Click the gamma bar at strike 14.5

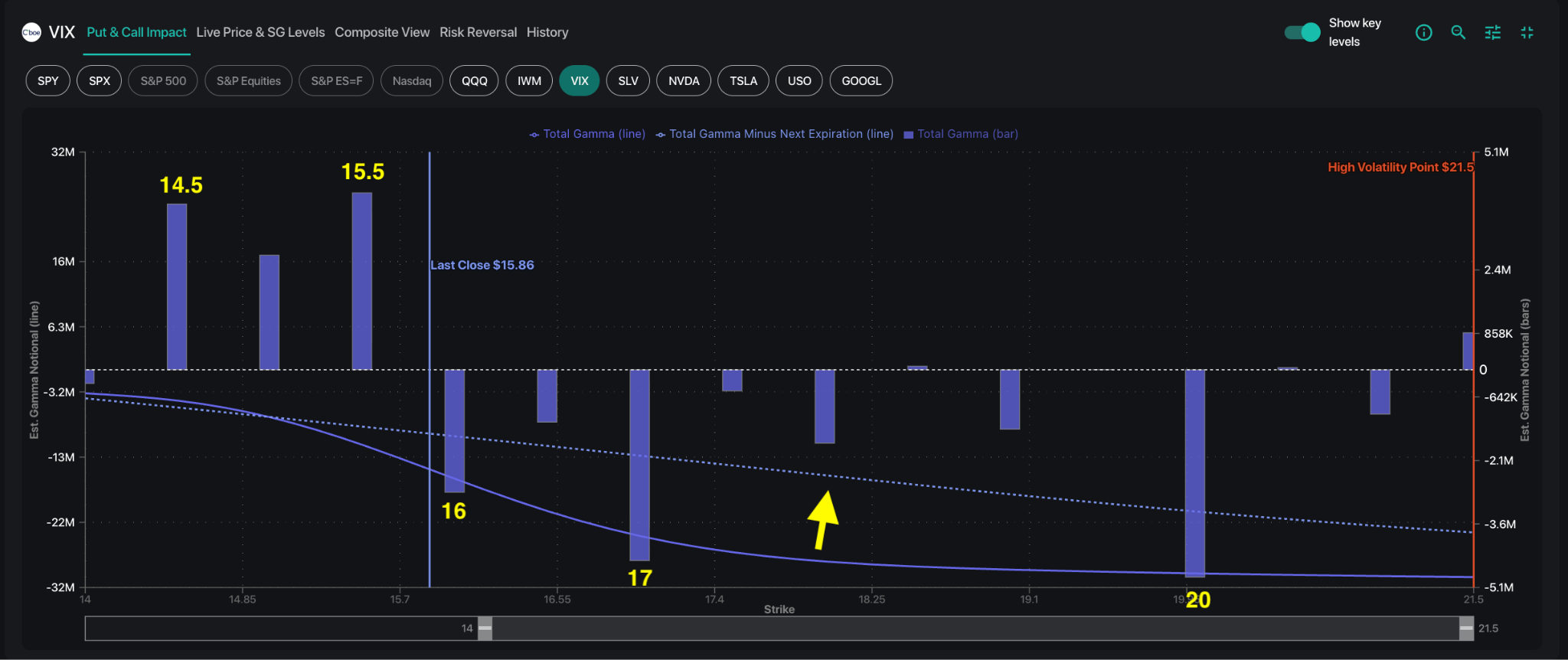pos(177,287)
